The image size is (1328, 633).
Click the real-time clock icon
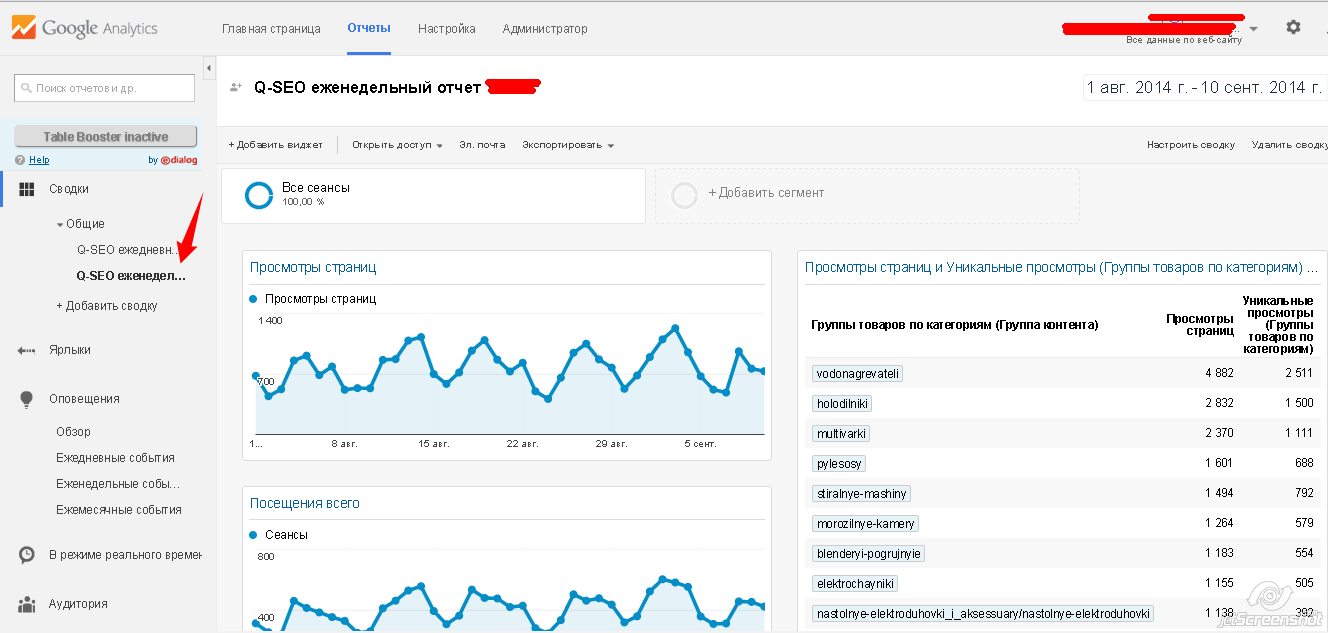click(27, 555)
